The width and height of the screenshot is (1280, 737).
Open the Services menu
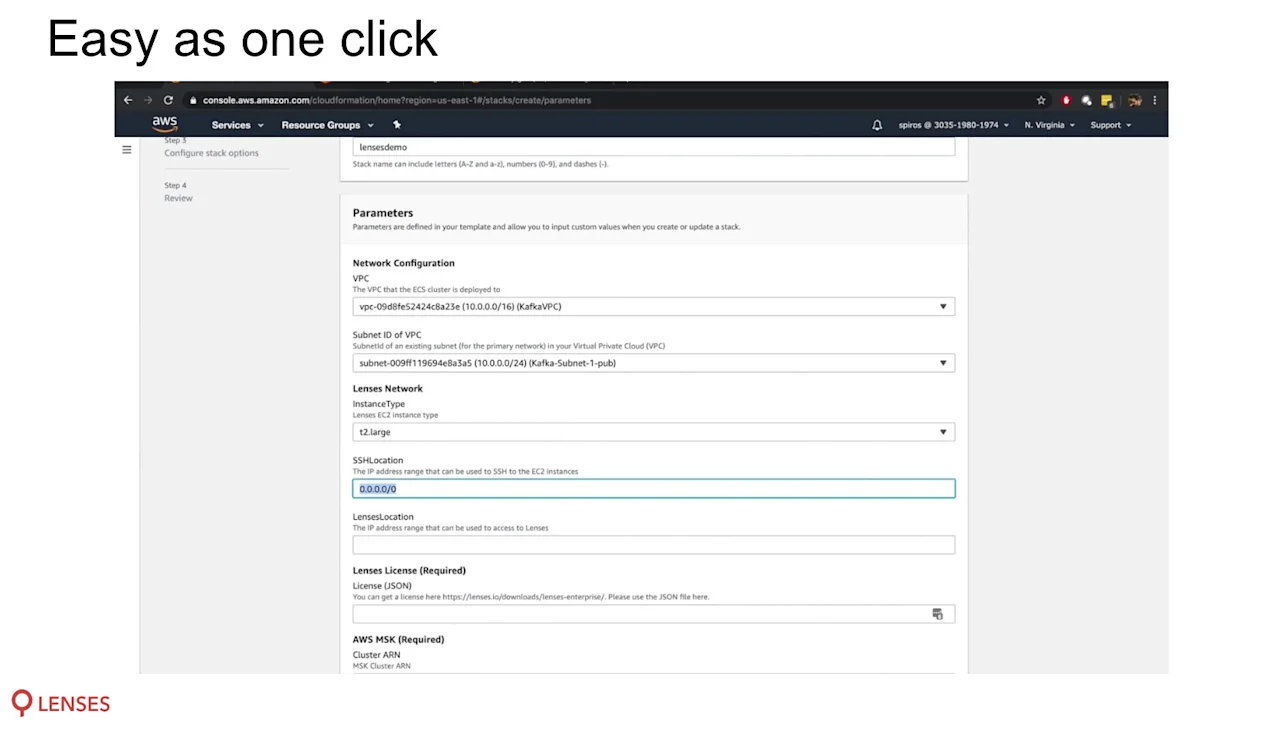[x=230, y=125]
